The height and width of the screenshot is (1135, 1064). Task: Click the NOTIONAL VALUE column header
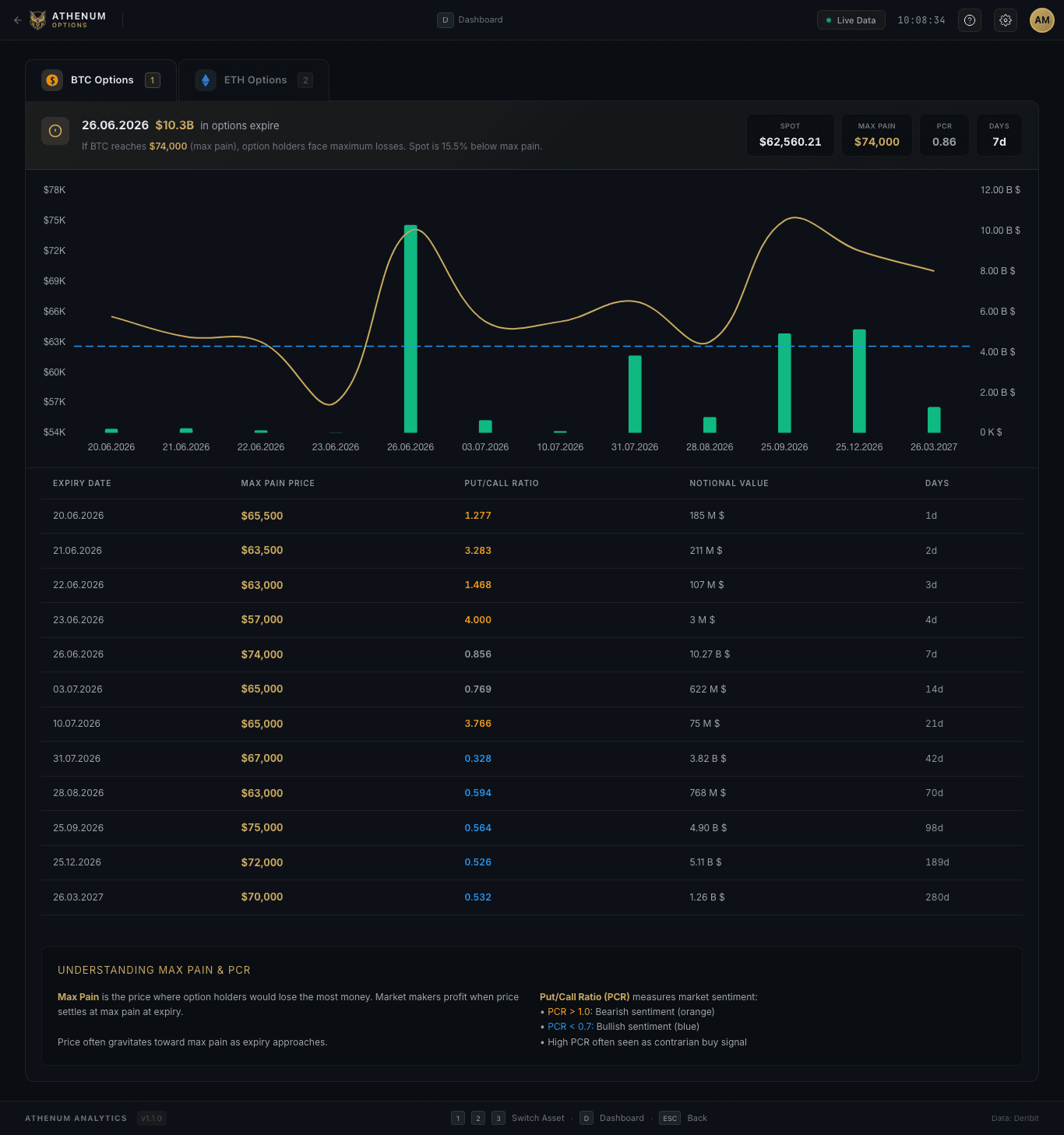[729, 484]
